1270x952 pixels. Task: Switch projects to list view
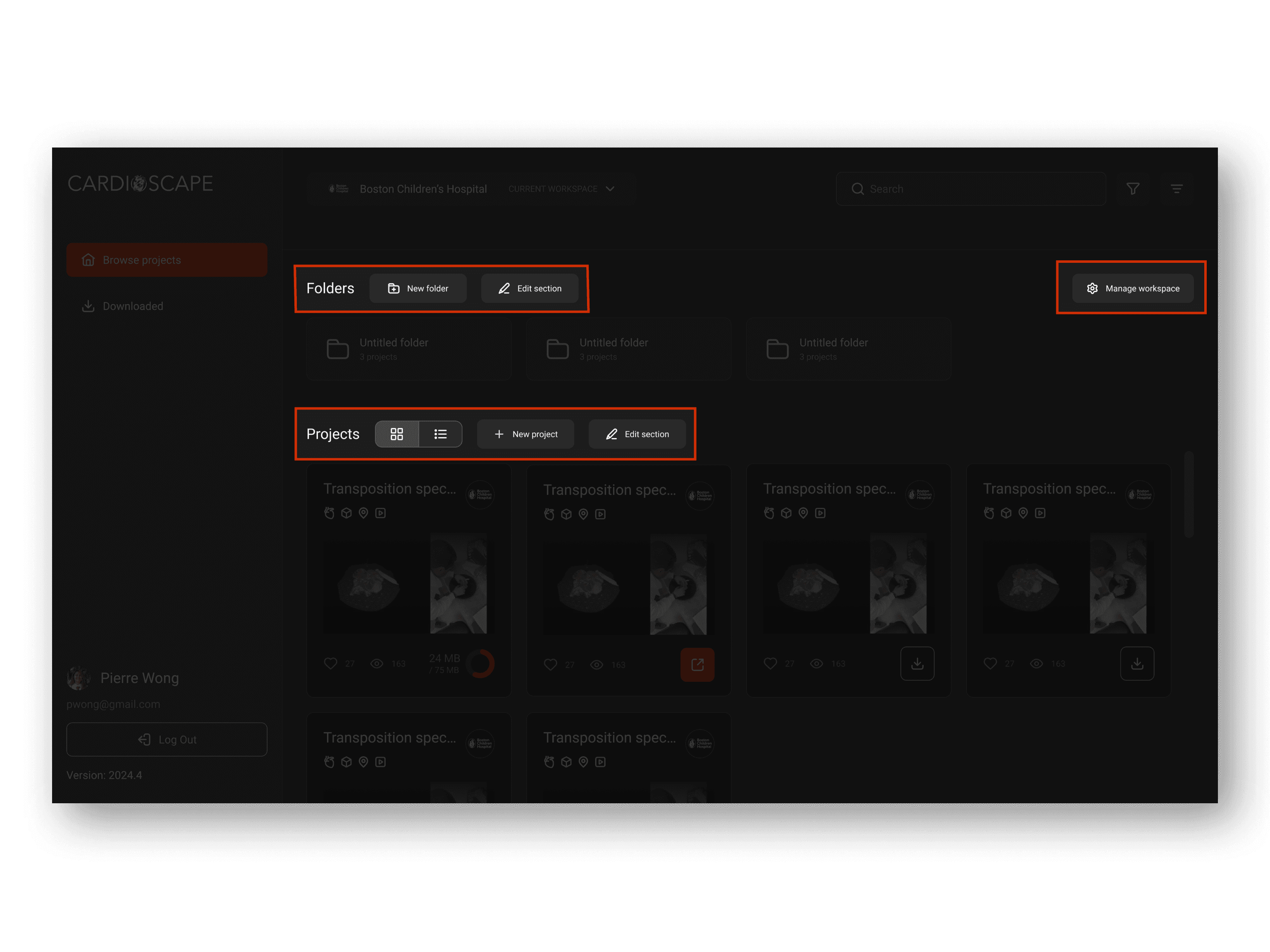pos(440,434)
